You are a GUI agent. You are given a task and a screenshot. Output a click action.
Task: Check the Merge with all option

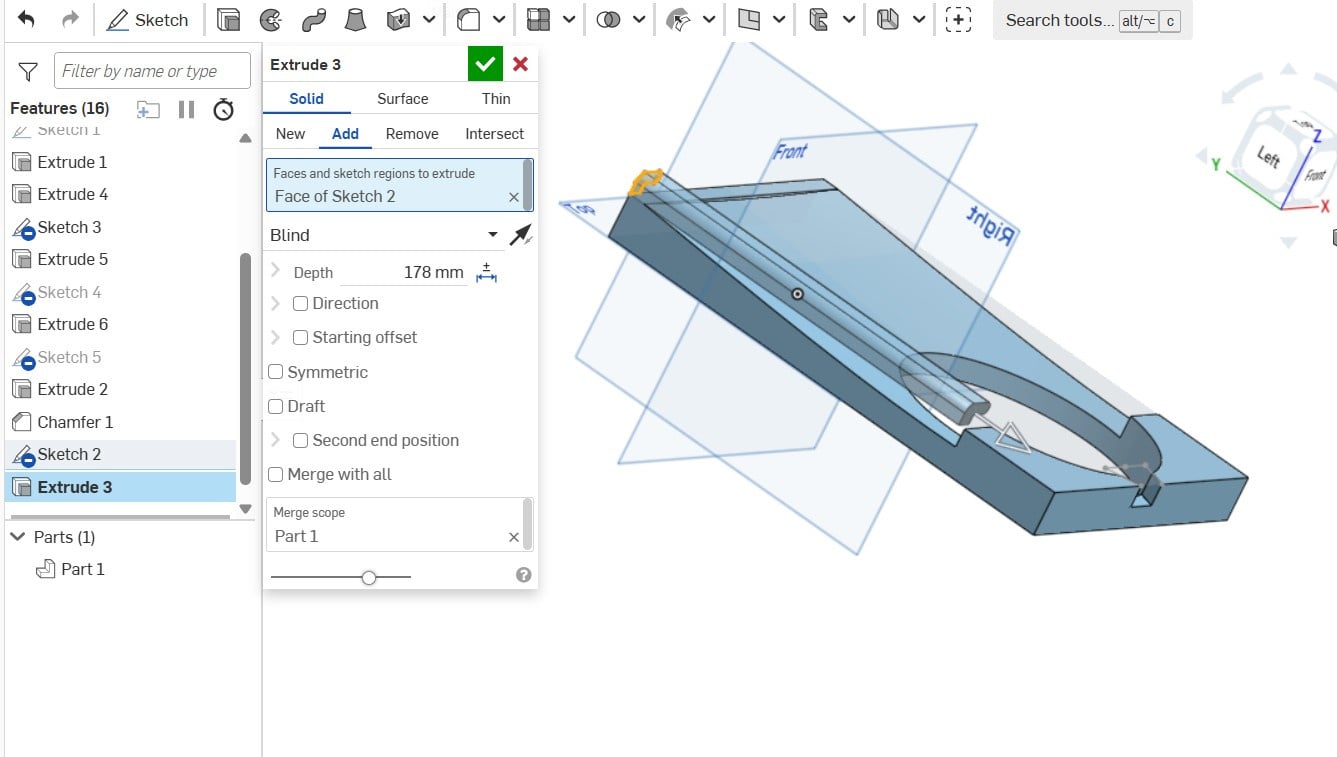pos(276,474)
